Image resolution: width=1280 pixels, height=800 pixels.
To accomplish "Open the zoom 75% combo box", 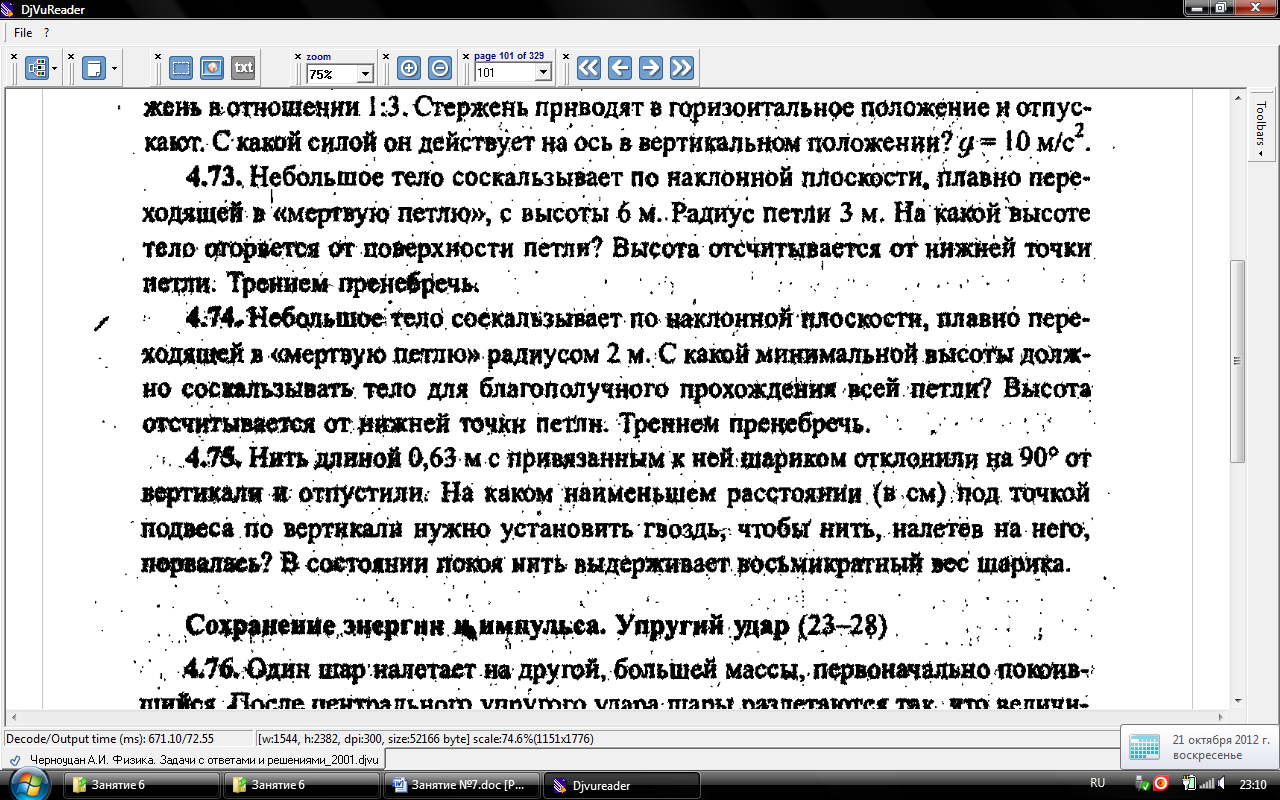I will pyautogui.click(x=339, y=73).
